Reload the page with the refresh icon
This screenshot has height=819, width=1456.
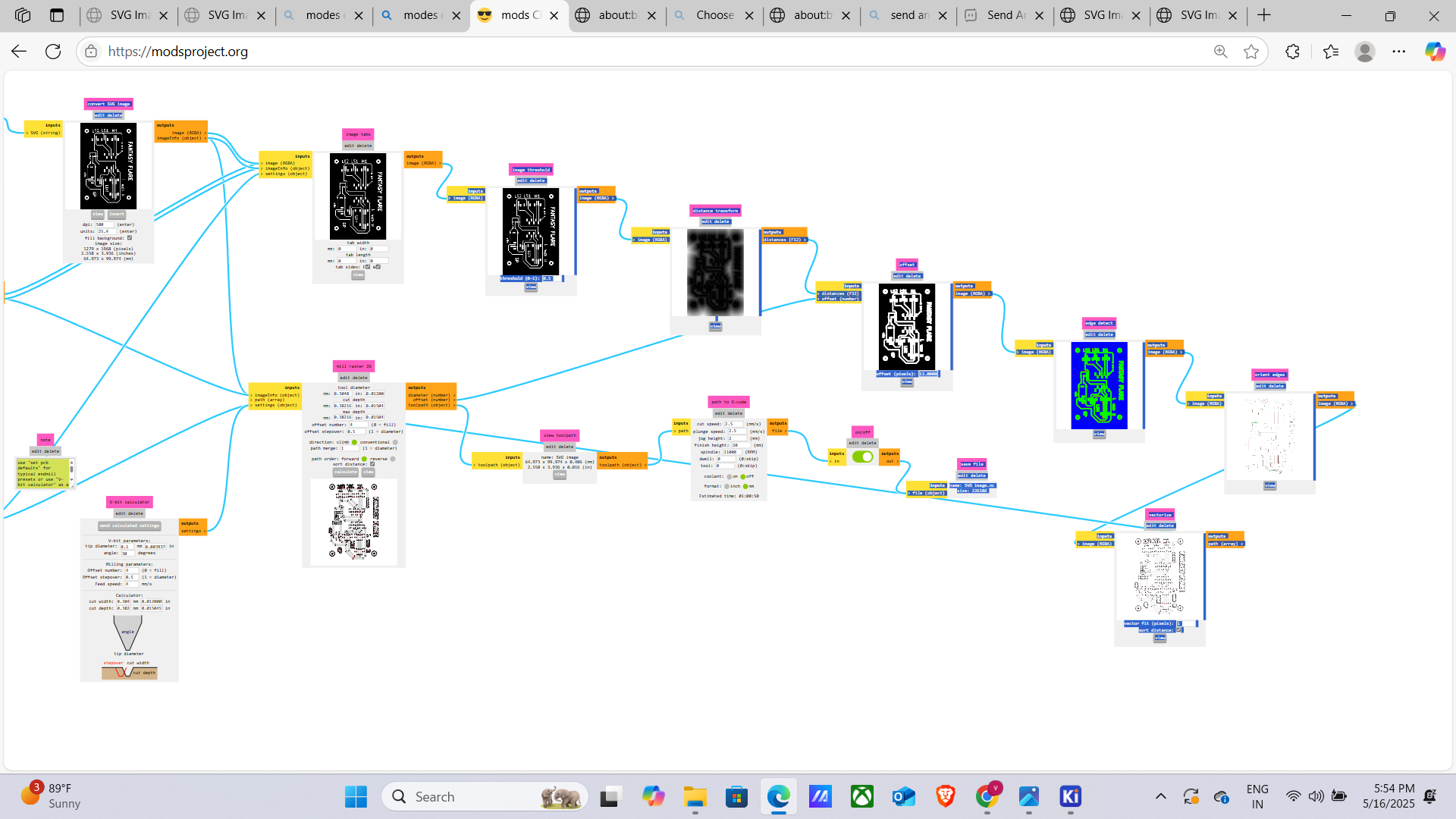click(53, 52)
